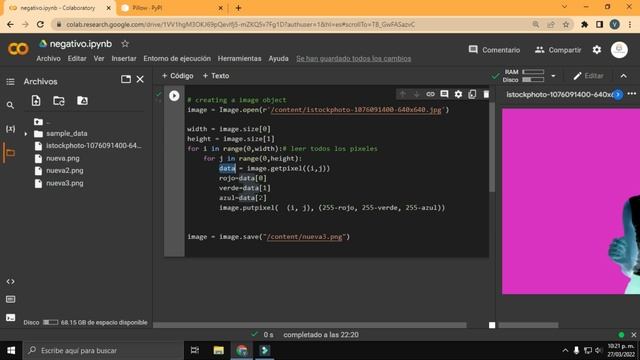The width and height of the screenshot is (640, 360).
Task: Switch to Editar mode
Action: point(588,76)
